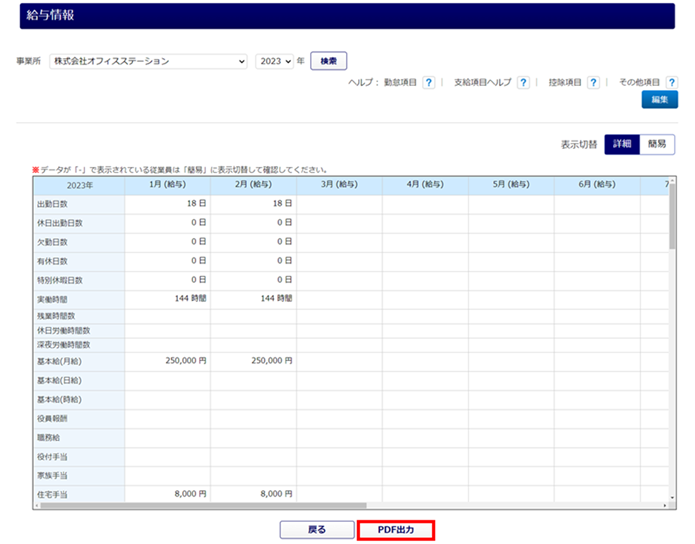Viewport: 695px width, 544px height.
Task: Open help icon for 勤怠項目
Action: click(428, 83)
